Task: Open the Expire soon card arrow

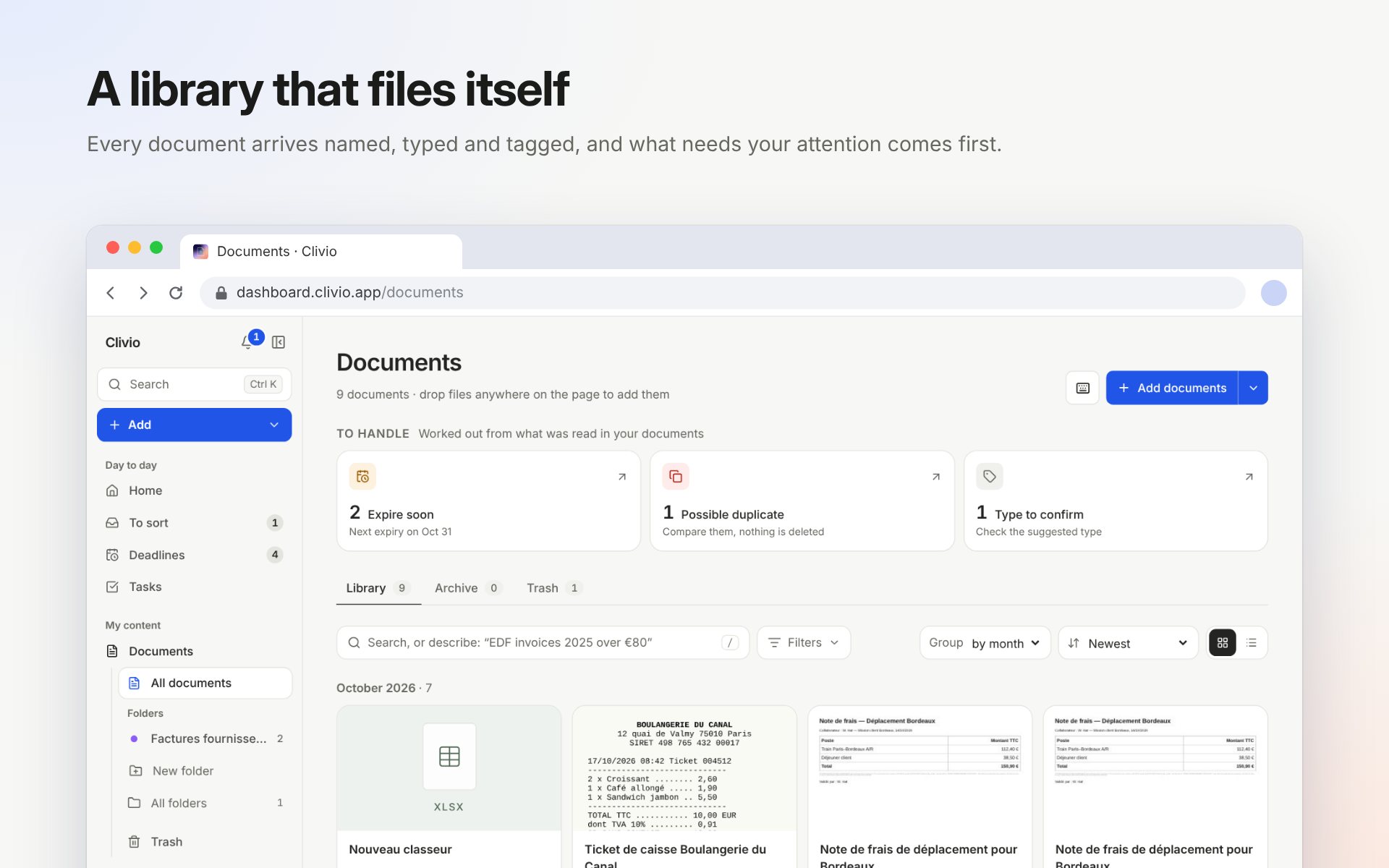Action: click(x=622, y=477)
